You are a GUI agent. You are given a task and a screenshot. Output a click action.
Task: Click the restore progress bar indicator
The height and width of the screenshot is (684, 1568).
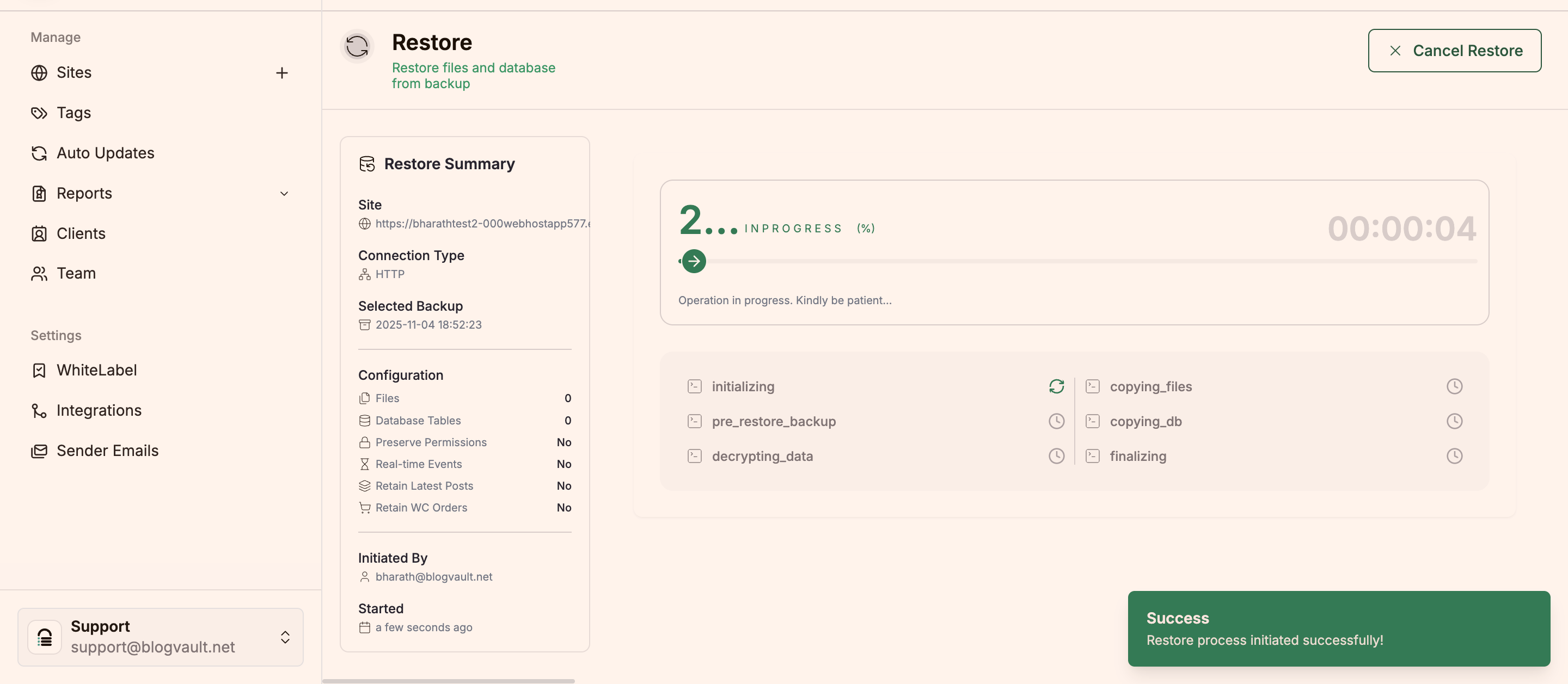point(693,261)
